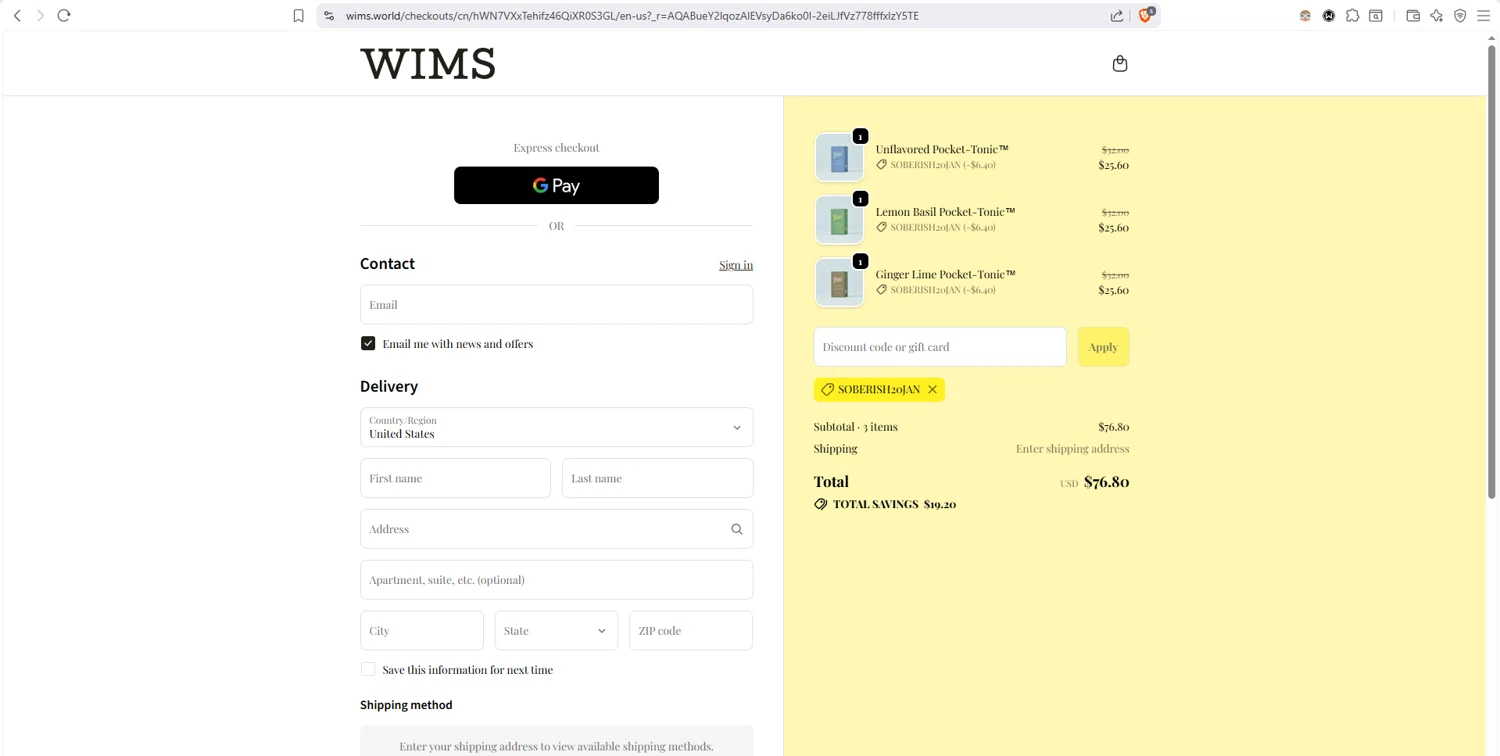Open the Country/Region dropdown

[x=556, y=427]
